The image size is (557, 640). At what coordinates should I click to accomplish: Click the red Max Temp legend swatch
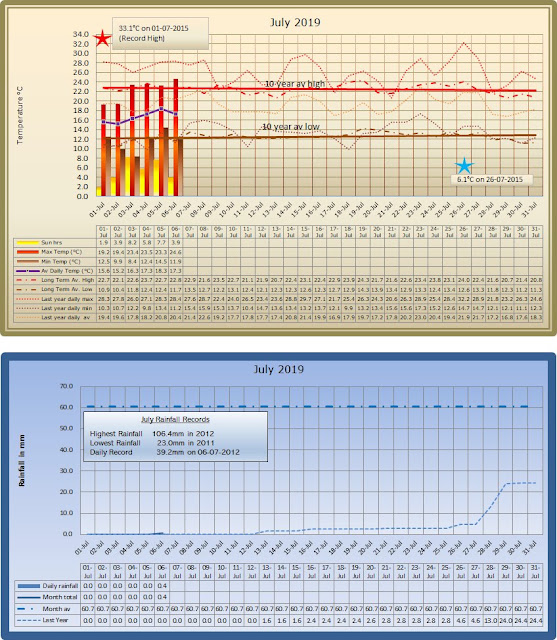coord(28,252)
